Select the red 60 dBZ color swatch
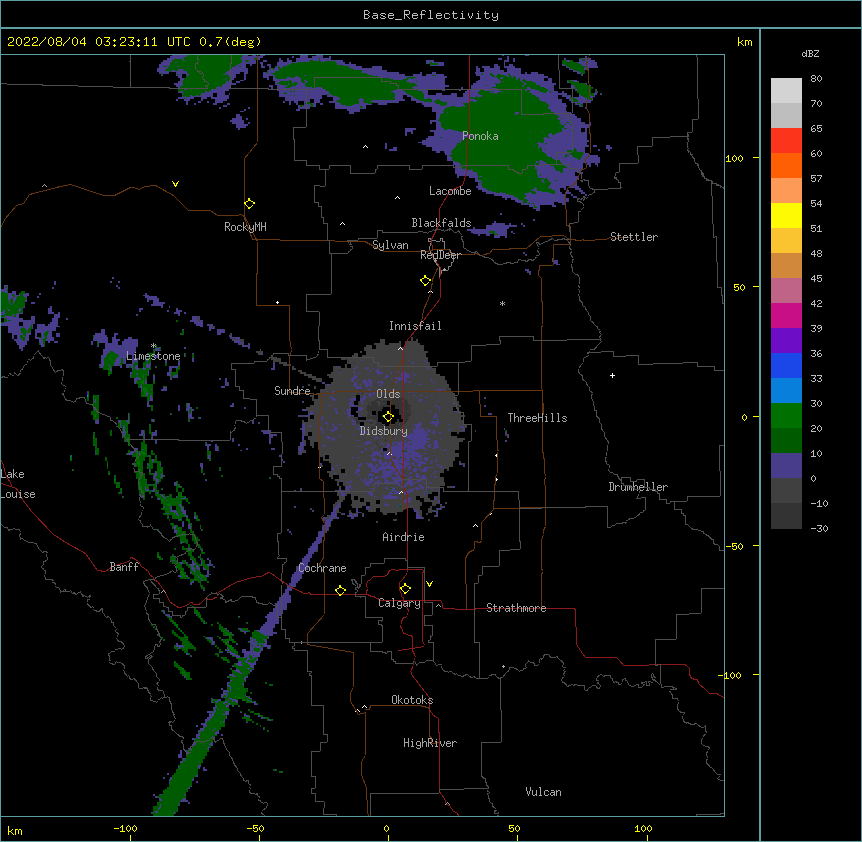This screenshot has height=842, width=862. pos(786,141)
